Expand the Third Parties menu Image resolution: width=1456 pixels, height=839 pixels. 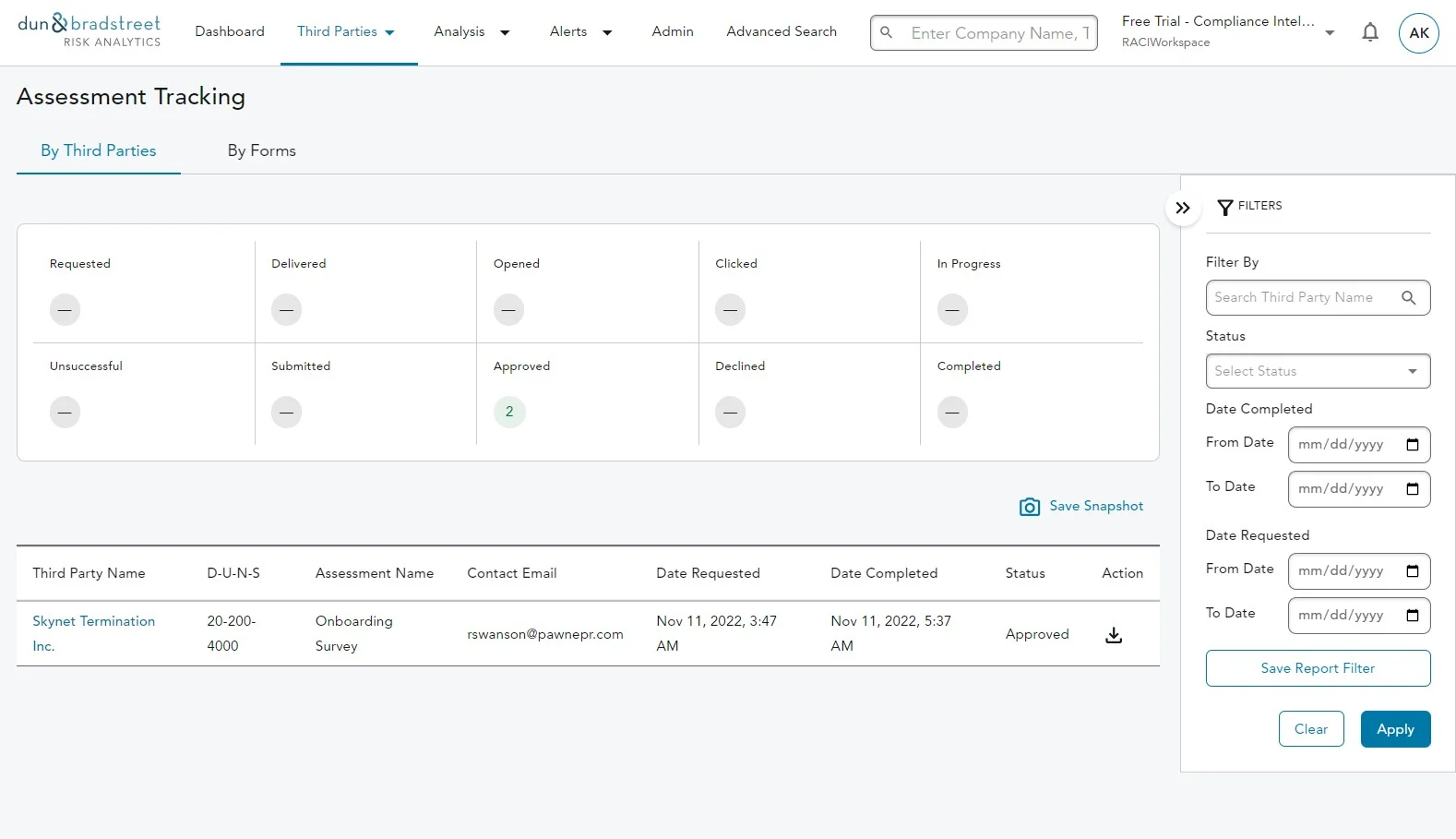(346, 31)
